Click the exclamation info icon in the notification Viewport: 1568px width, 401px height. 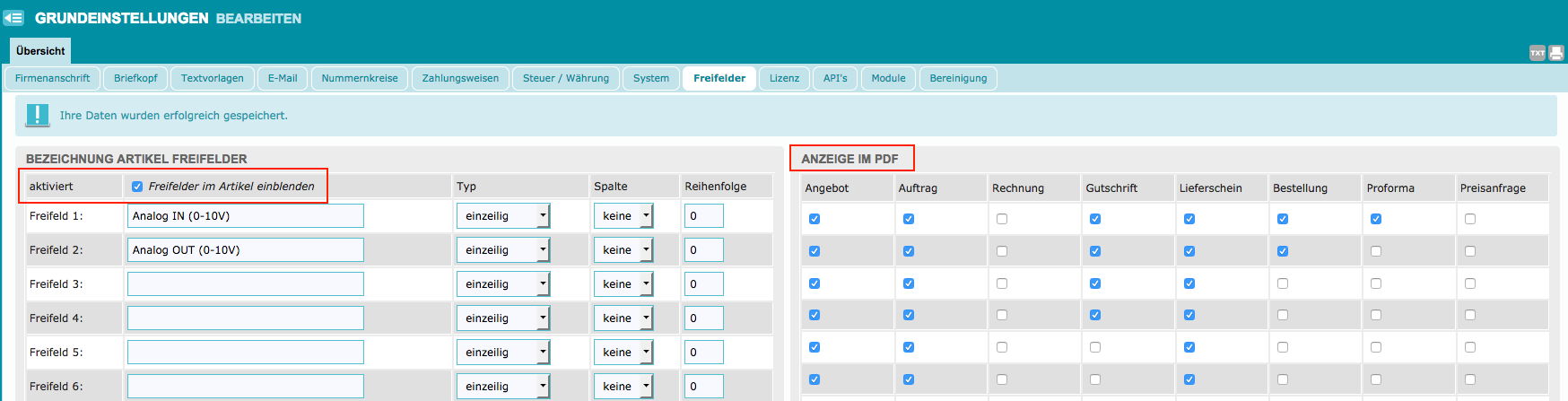[38, 115]
